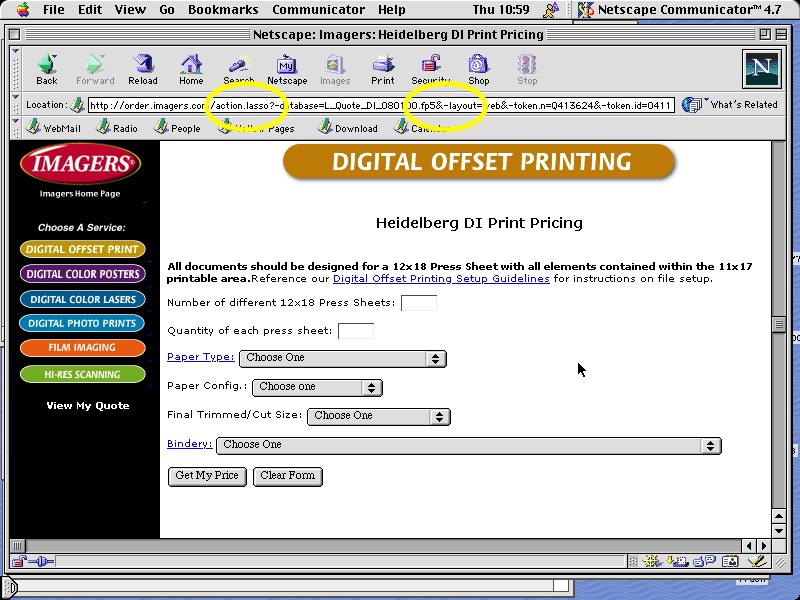Open the Radio personal toolbar bookmark
The height and width of the screenshot is (600, 800).
pyautogui.click(x=117, y=128)
